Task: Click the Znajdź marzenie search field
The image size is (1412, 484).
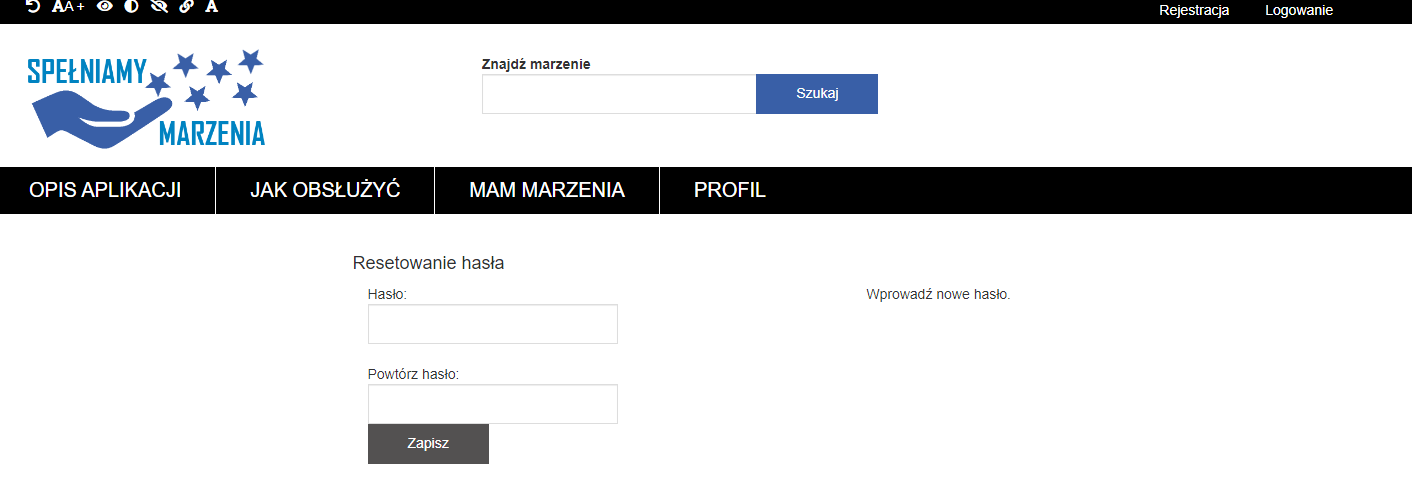Action: pos(619,94)
